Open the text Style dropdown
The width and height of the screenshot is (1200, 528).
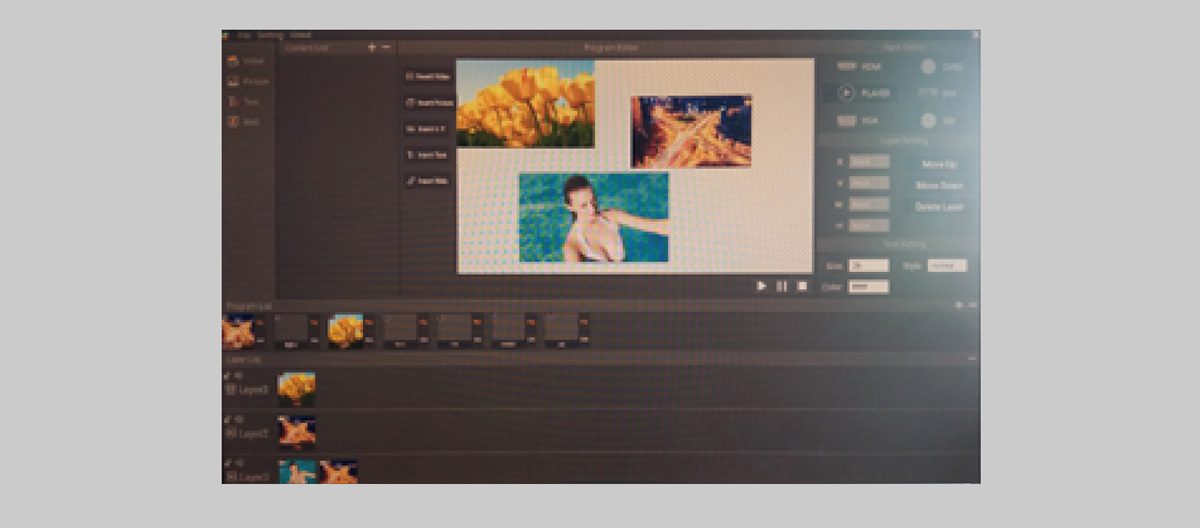tap(946, 266)
